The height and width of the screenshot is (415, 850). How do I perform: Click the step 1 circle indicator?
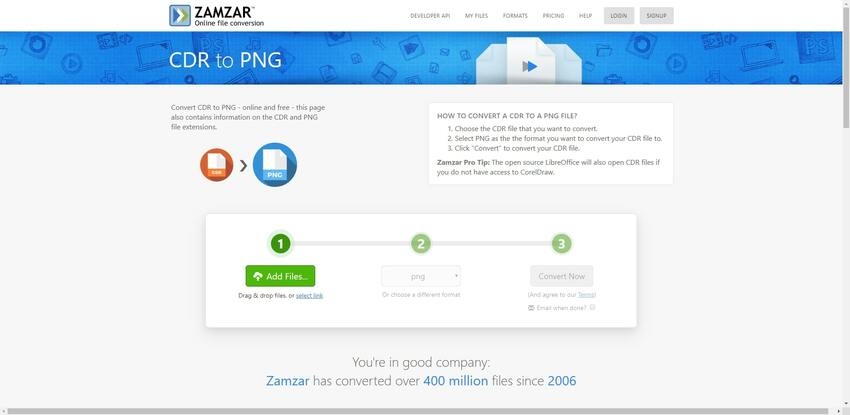(280, 244)
